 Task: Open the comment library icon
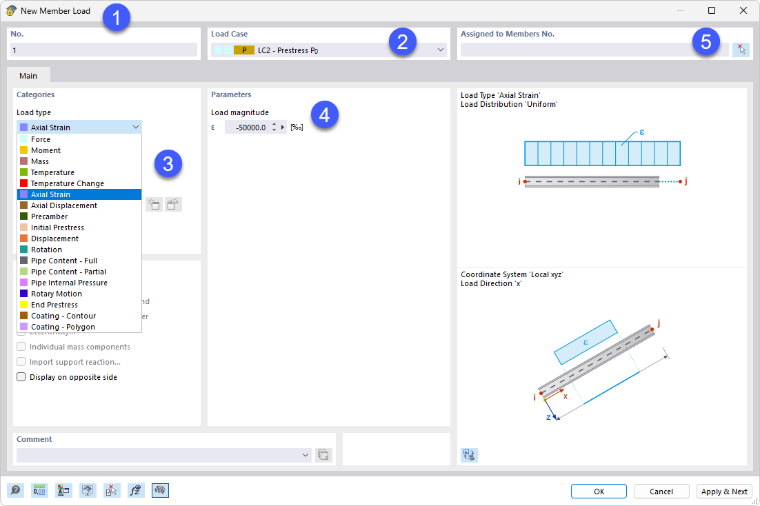(x=323, y=455)
